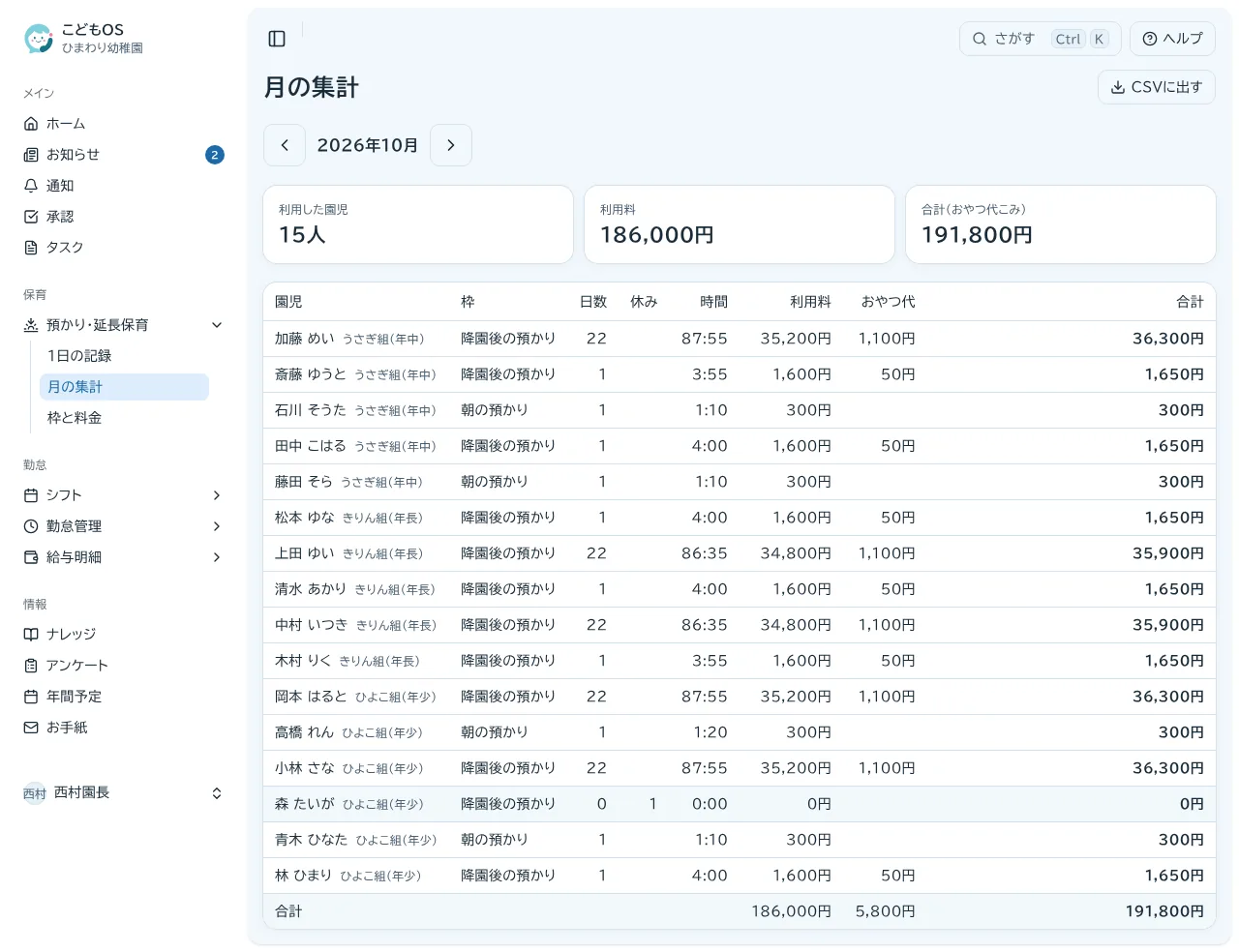Open ヘルプ
Screen dimensions: 1239x952
coord(1172,39)
